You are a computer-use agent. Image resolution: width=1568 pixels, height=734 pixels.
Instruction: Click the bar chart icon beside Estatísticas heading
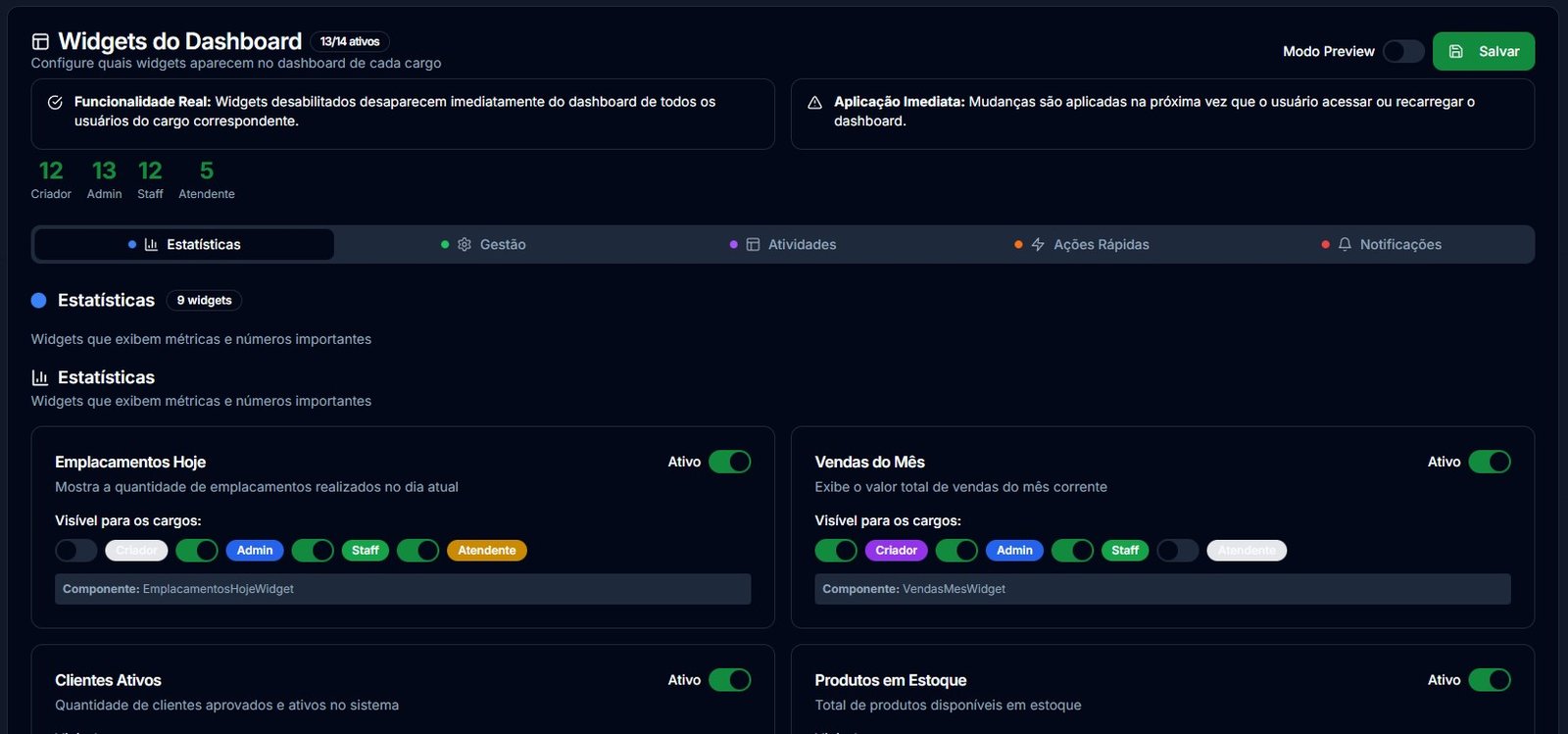(40, 377)
